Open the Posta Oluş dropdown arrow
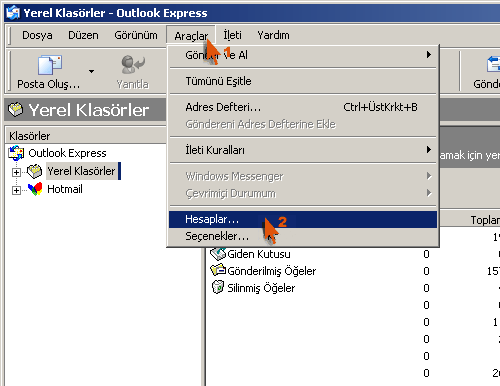Image resolution: width=500 pixels, height=386 pixels. point(91,71)
